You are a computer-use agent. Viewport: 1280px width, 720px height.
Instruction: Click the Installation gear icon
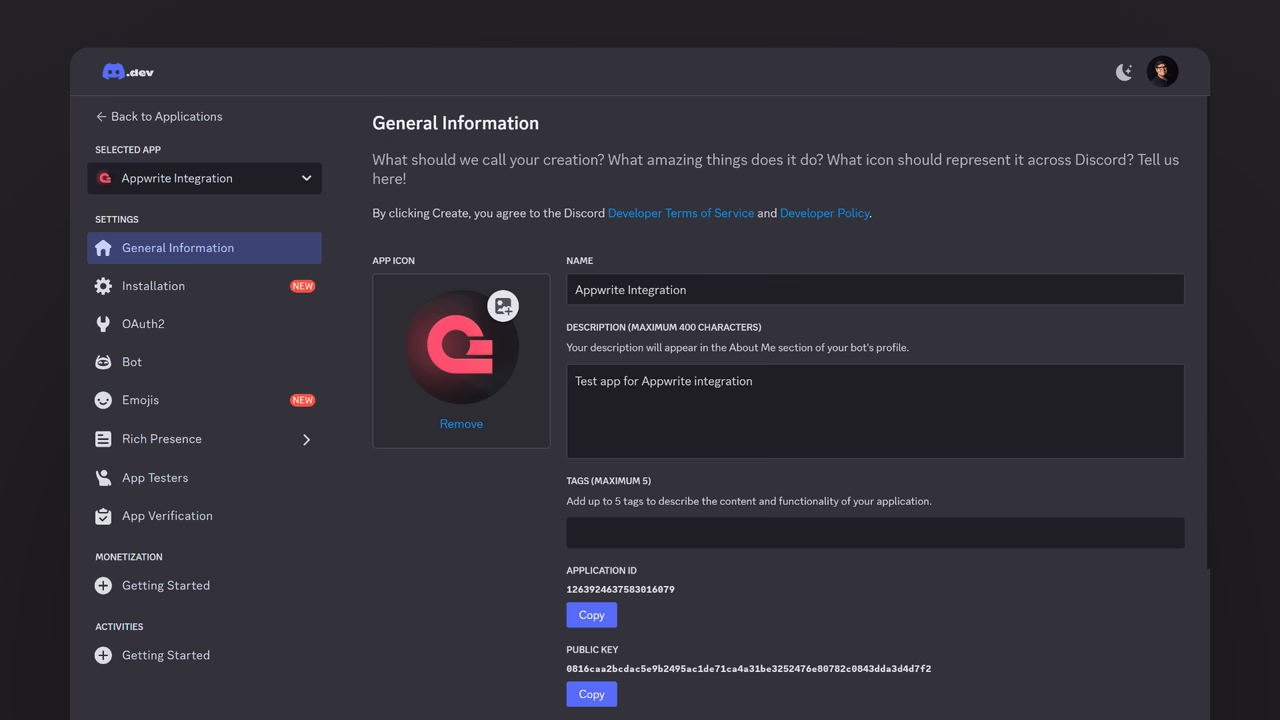point(103,286)
